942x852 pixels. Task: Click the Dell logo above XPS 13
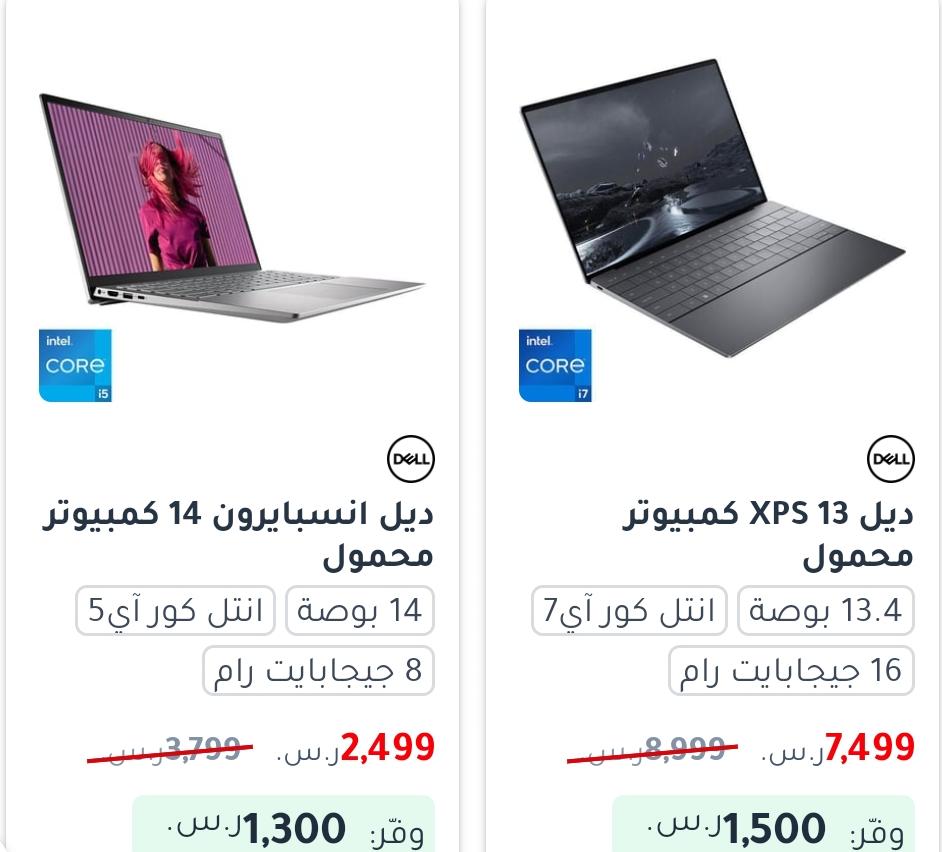pos(891,459)
